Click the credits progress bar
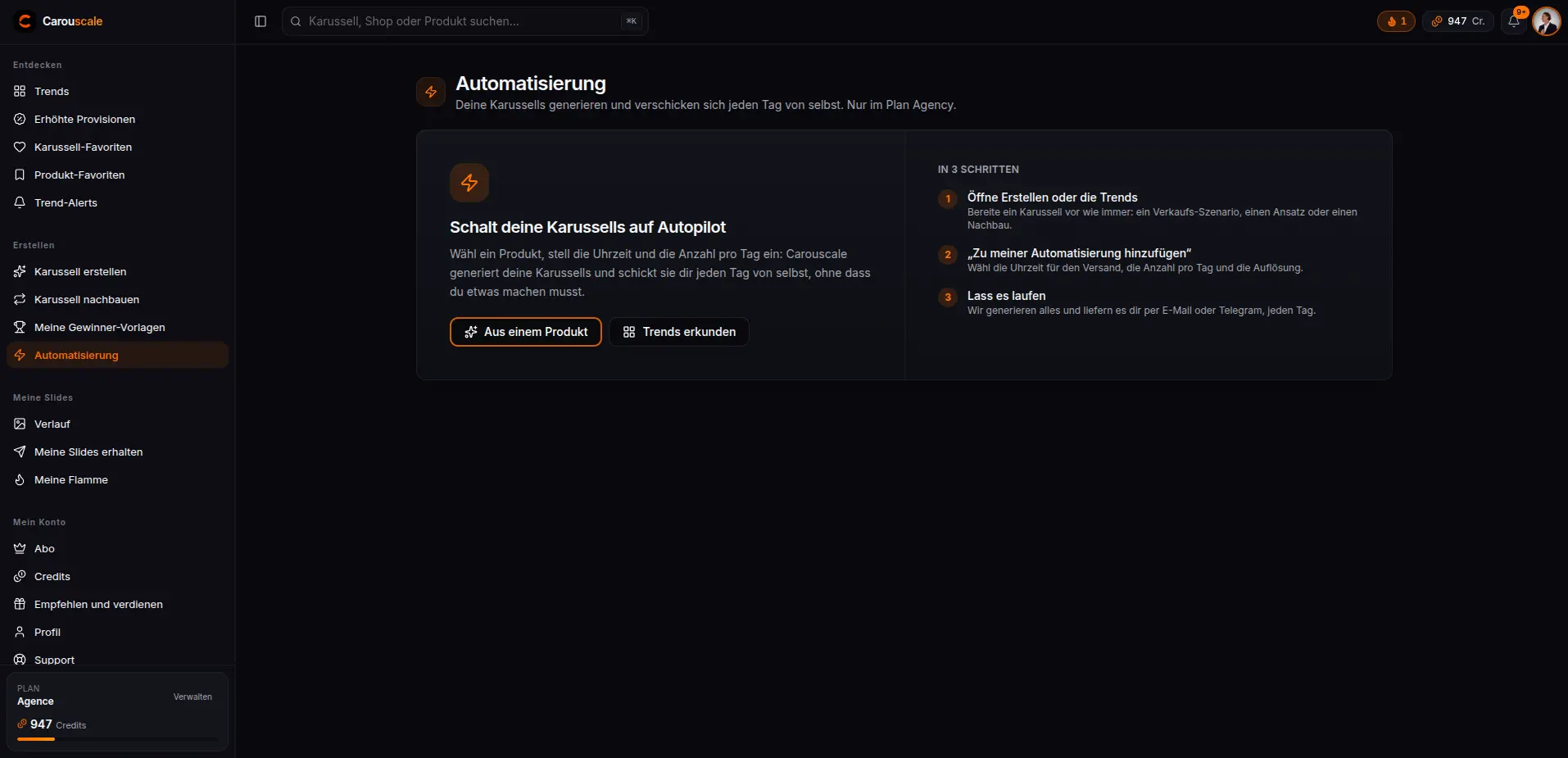 (117, 739)
